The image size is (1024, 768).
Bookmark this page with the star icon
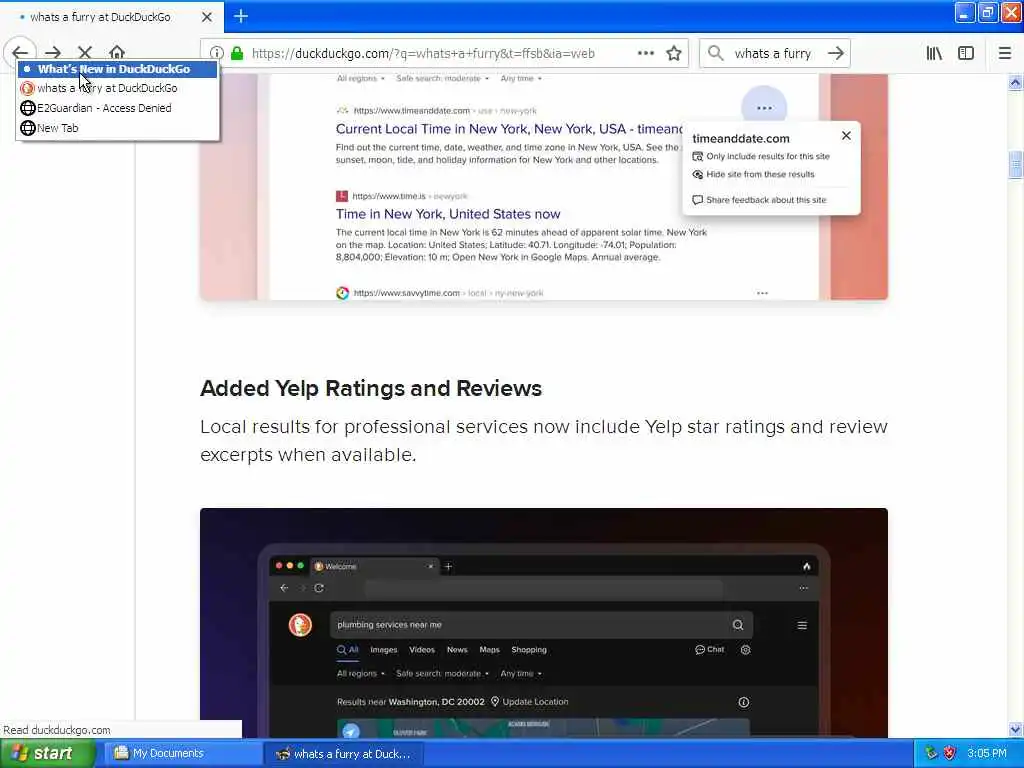[x=674, y=54]
